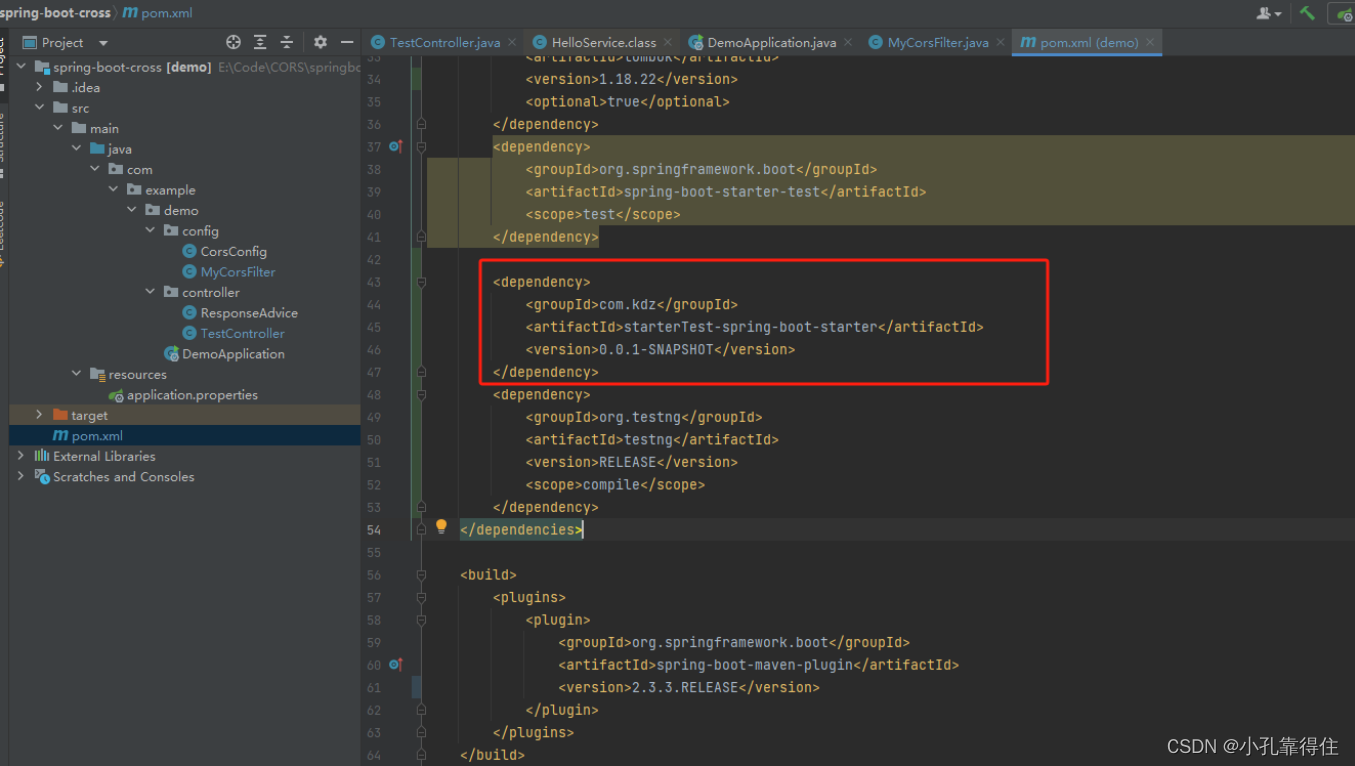Collapse the spring-boot-cross project root
Image resolution: width=1355 pixels, height=766 pixels.
click(x=21, y=67)
